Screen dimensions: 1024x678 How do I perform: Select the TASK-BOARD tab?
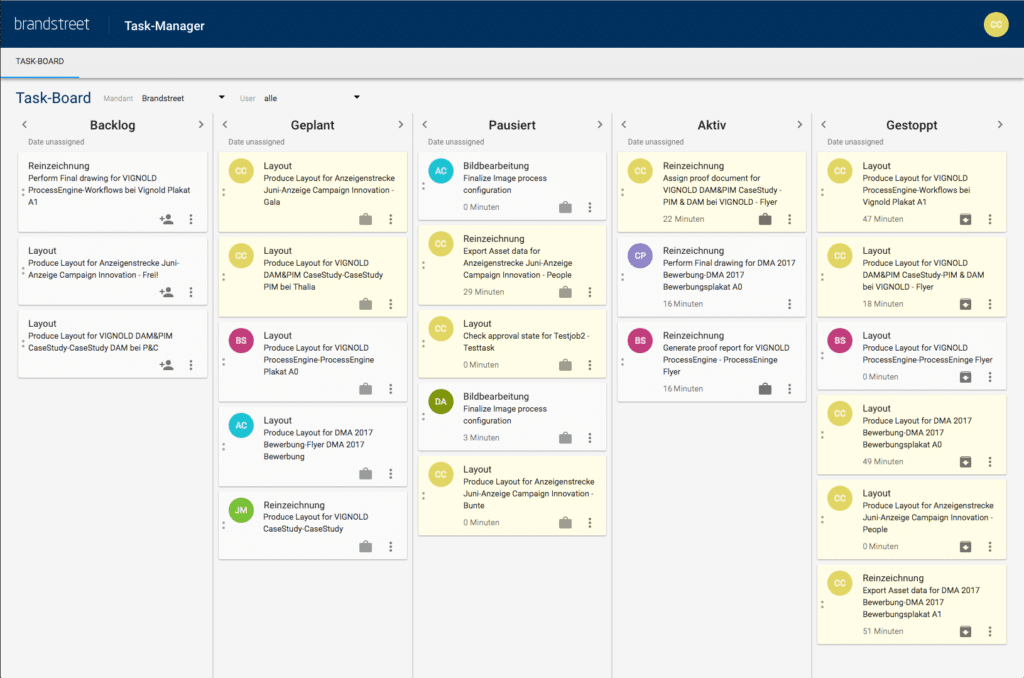click(x=40, y=62)
